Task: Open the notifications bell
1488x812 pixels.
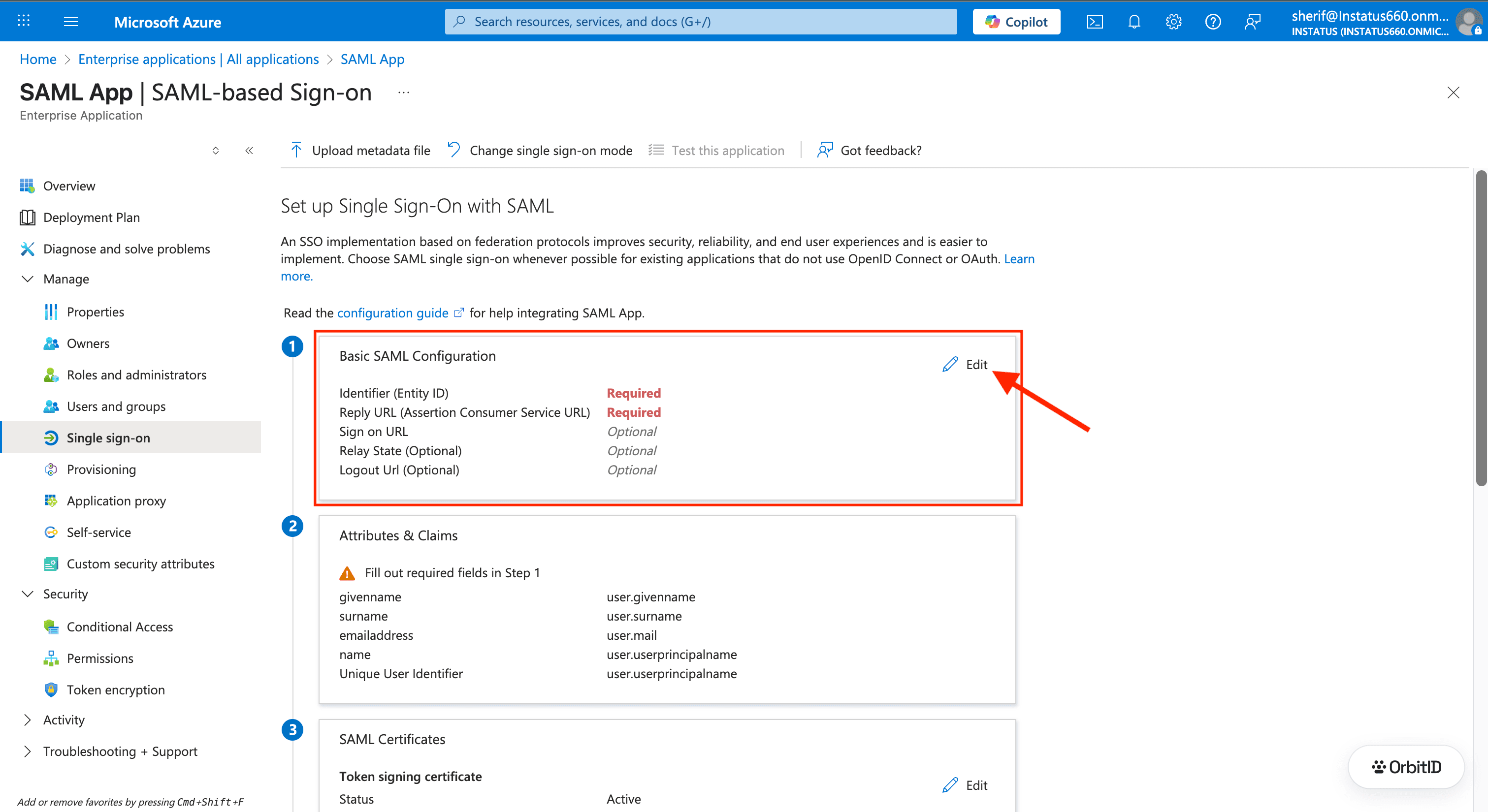Action: (x=1134, y=22)
